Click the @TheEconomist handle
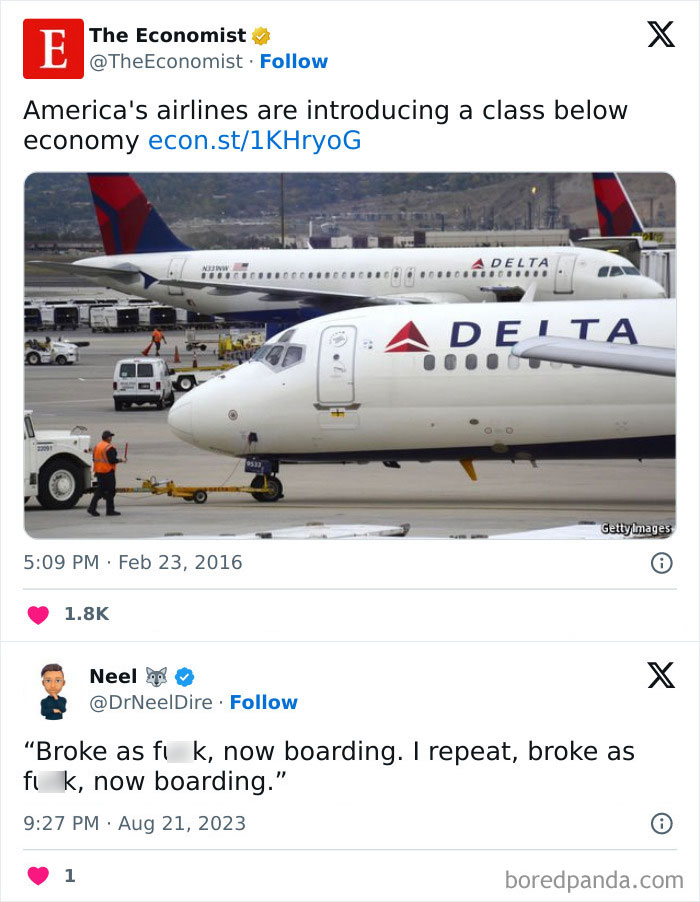 click(166, 62)
